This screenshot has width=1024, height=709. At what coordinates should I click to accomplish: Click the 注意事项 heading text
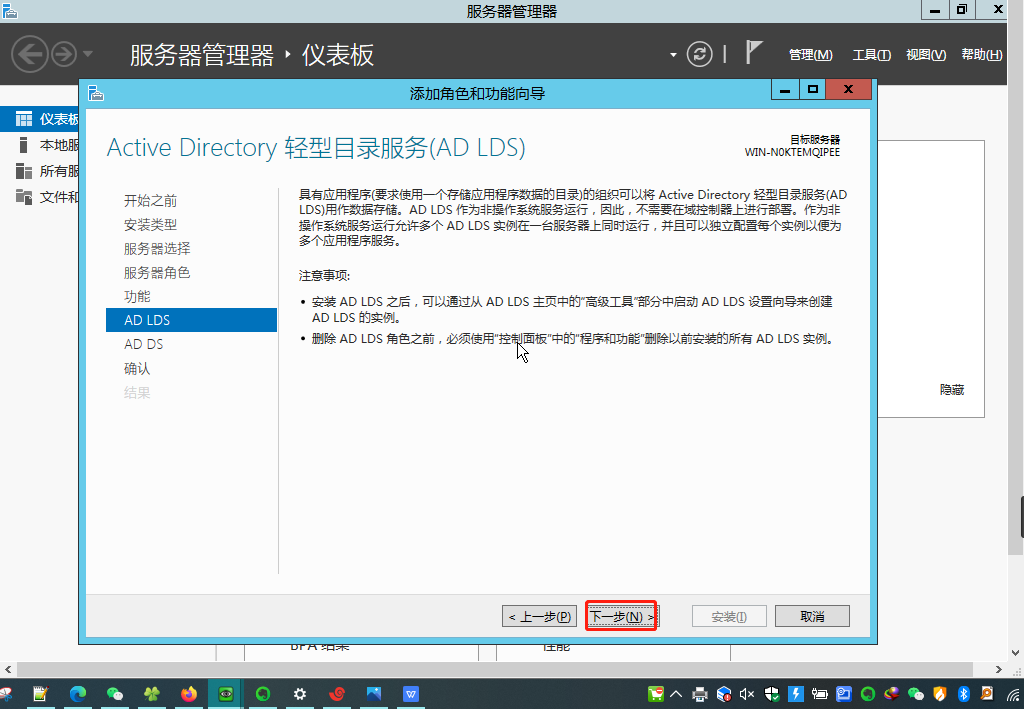point(325,276)
